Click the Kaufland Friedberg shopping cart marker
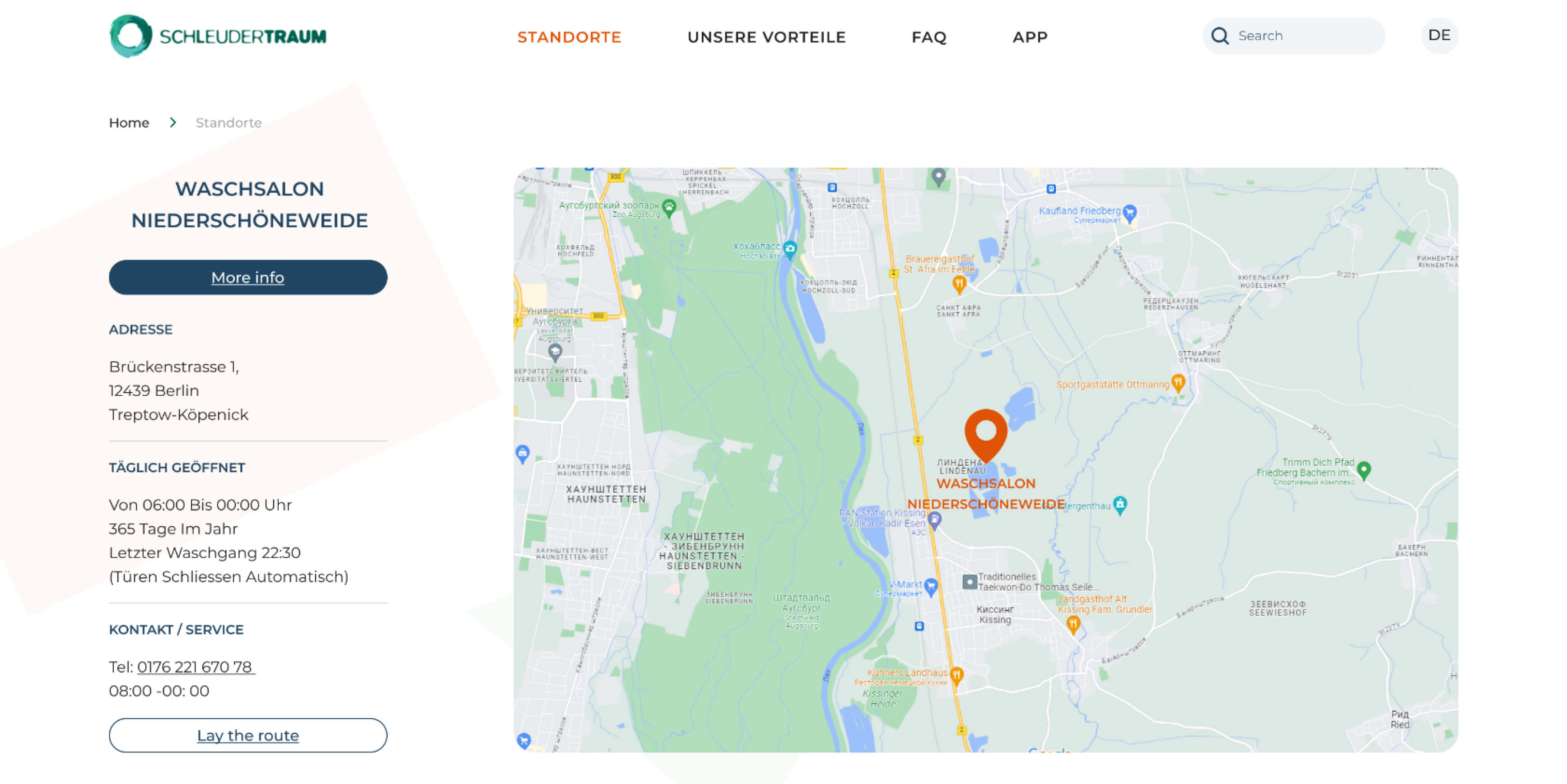 [1129, 213]
